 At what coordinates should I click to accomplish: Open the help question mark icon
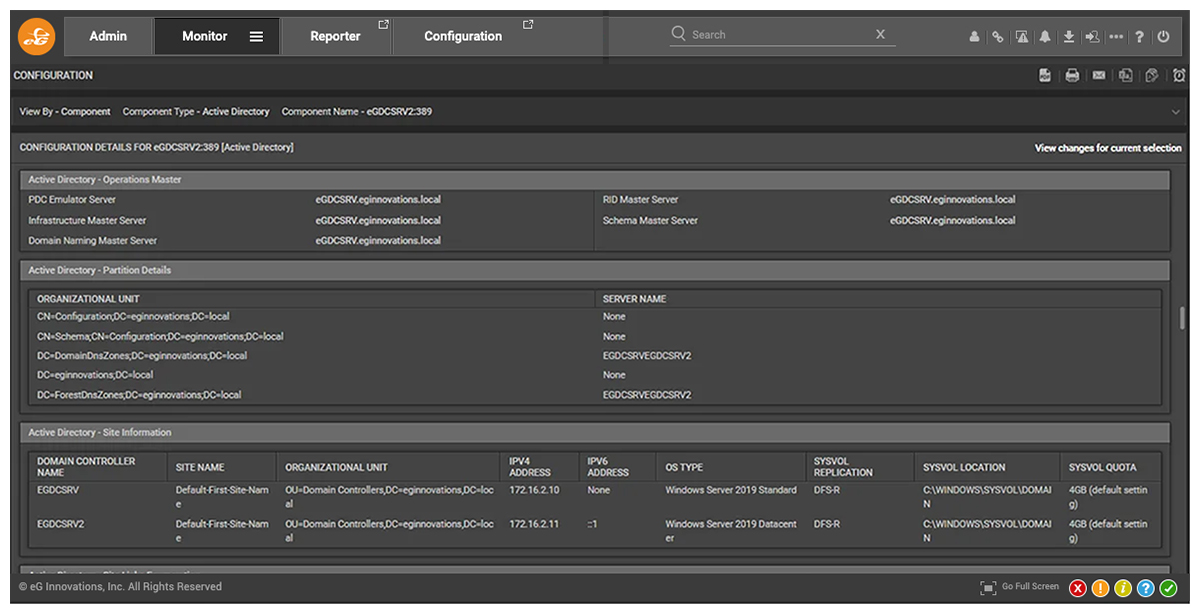point(1139,37)
